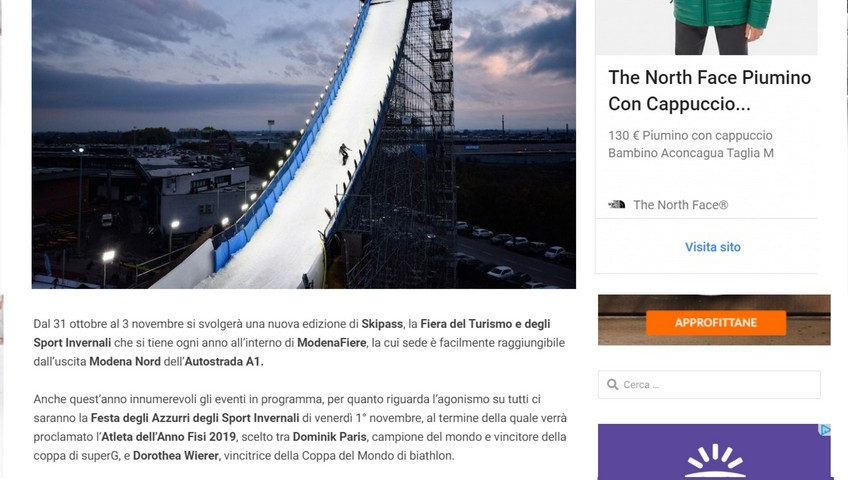
Task: Click the bold Autostrada A1 text
Action: click(x=224, y=362)
